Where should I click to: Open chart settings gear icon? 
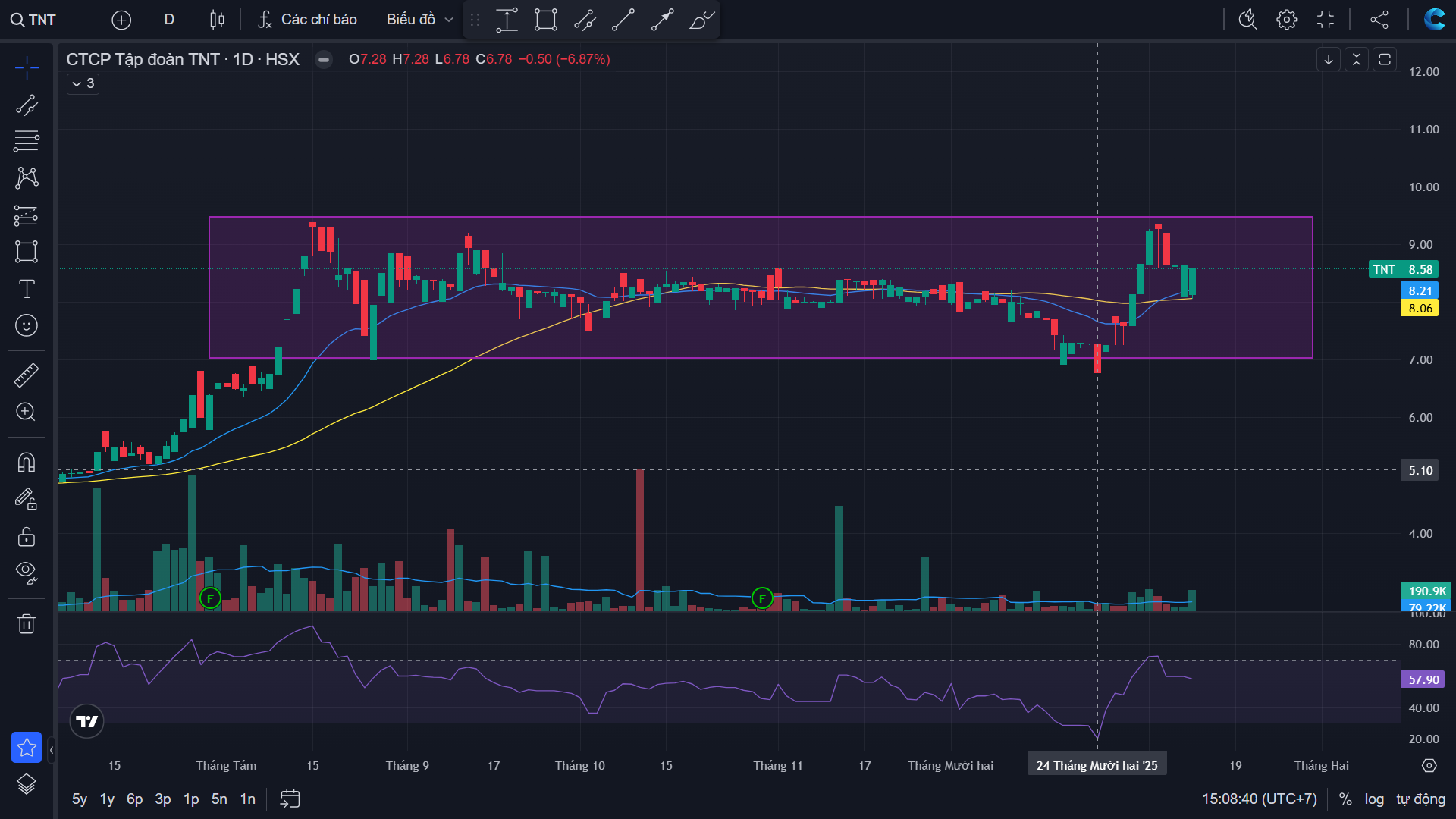point(1286,20)
